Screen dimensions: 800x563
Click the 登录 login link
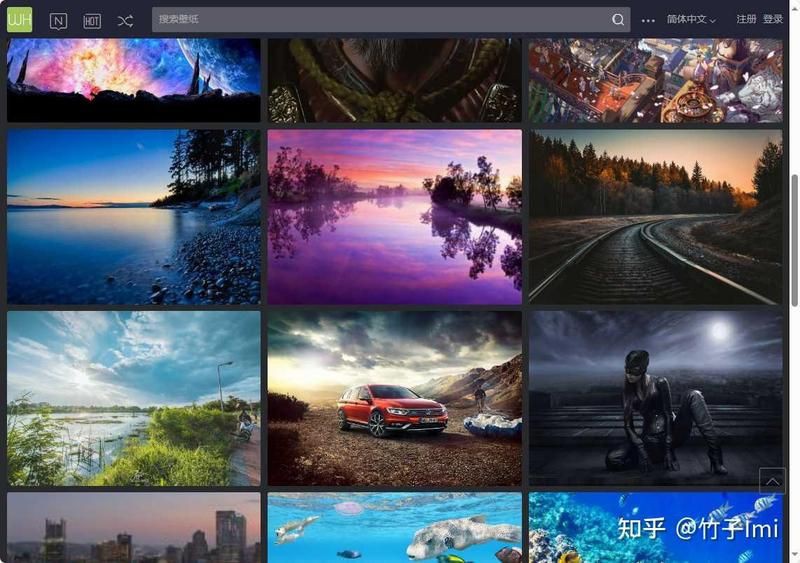pyautogui.click(x=773, y=20)
